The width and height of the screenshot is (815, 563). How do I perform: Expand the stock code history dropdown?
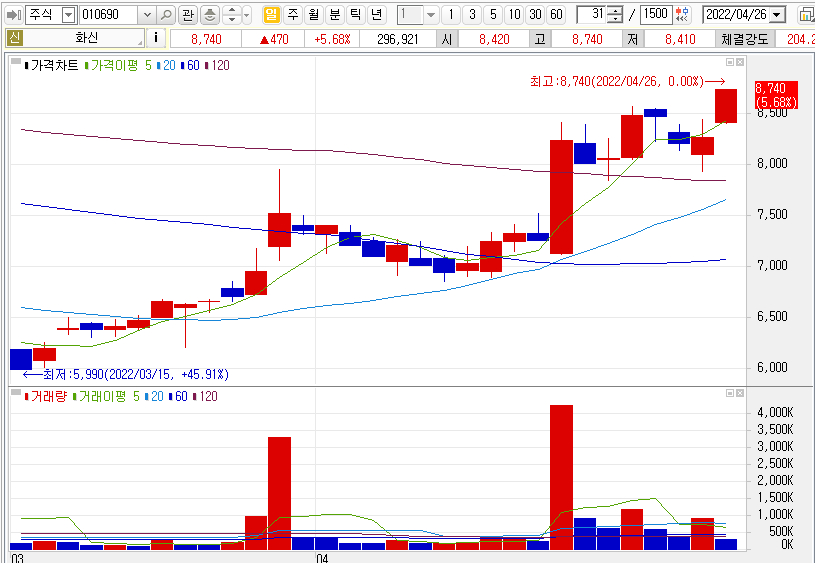[147, 15]
